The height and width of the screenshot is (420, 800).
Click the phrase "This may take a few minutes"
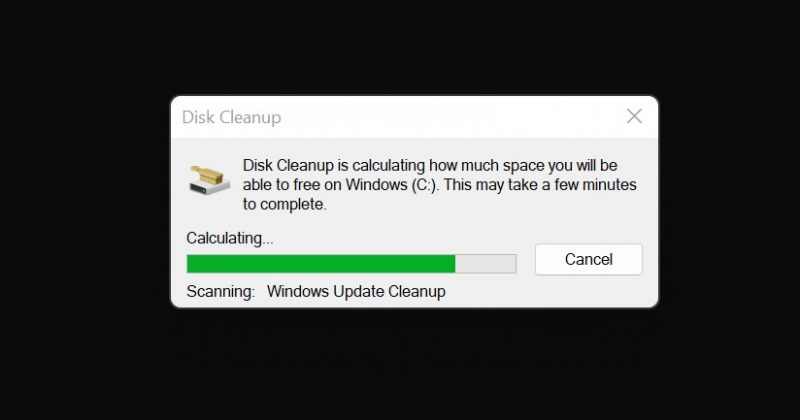tap(540, 184)
